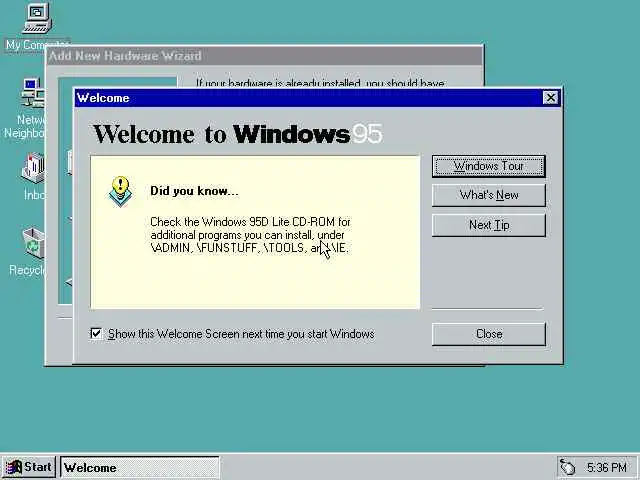Click the tip text about Windows 95D Lite CD-ROM
640x480 pixels.
(x=251, y=235)
